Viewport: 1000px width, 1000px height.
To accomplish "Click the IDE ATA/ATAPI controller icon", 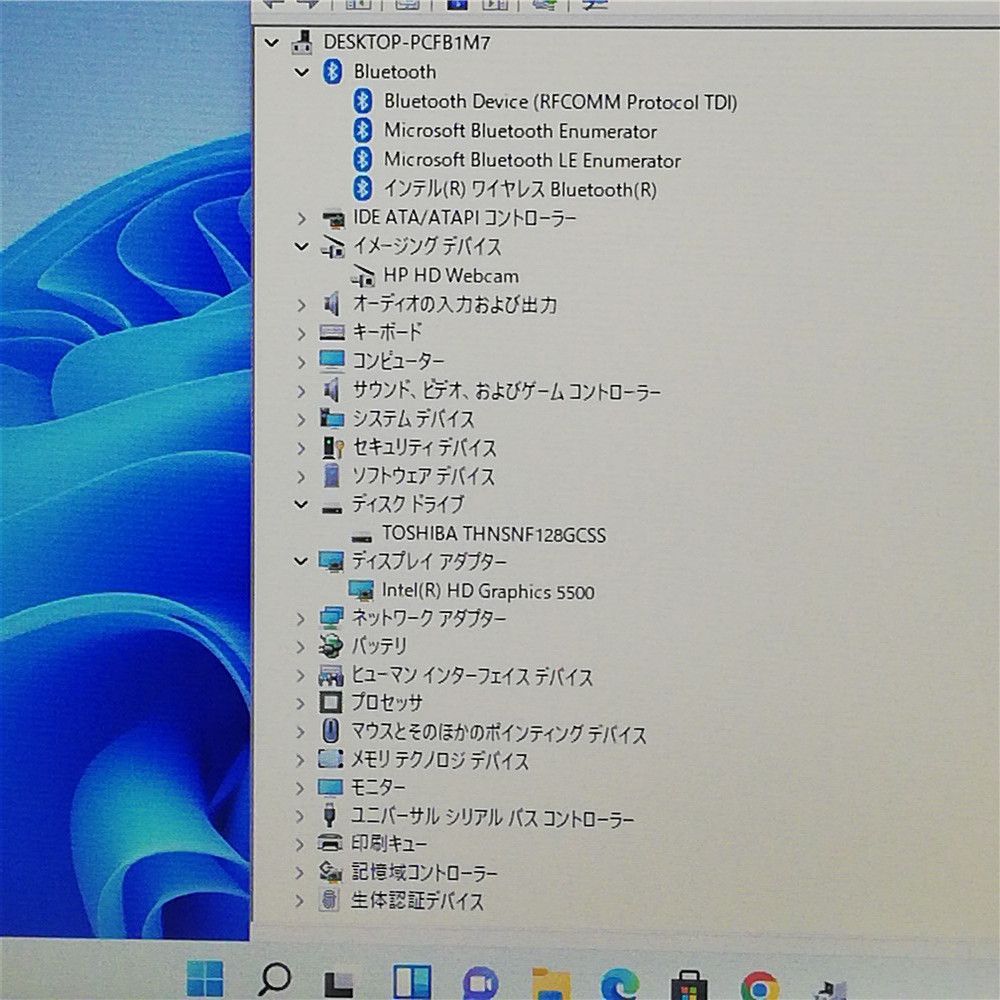I will (x=333, y=219).
